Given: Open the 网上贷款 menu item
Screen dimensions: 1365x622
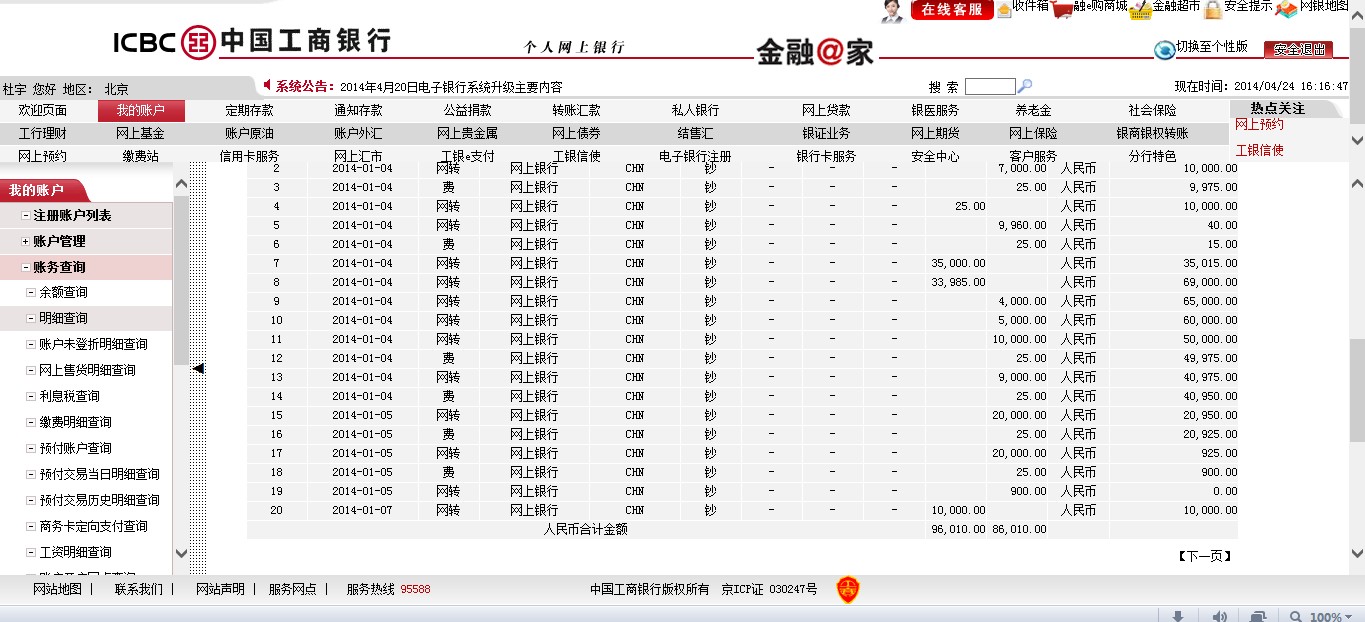Looking at the screenshot, I should 826,111.
